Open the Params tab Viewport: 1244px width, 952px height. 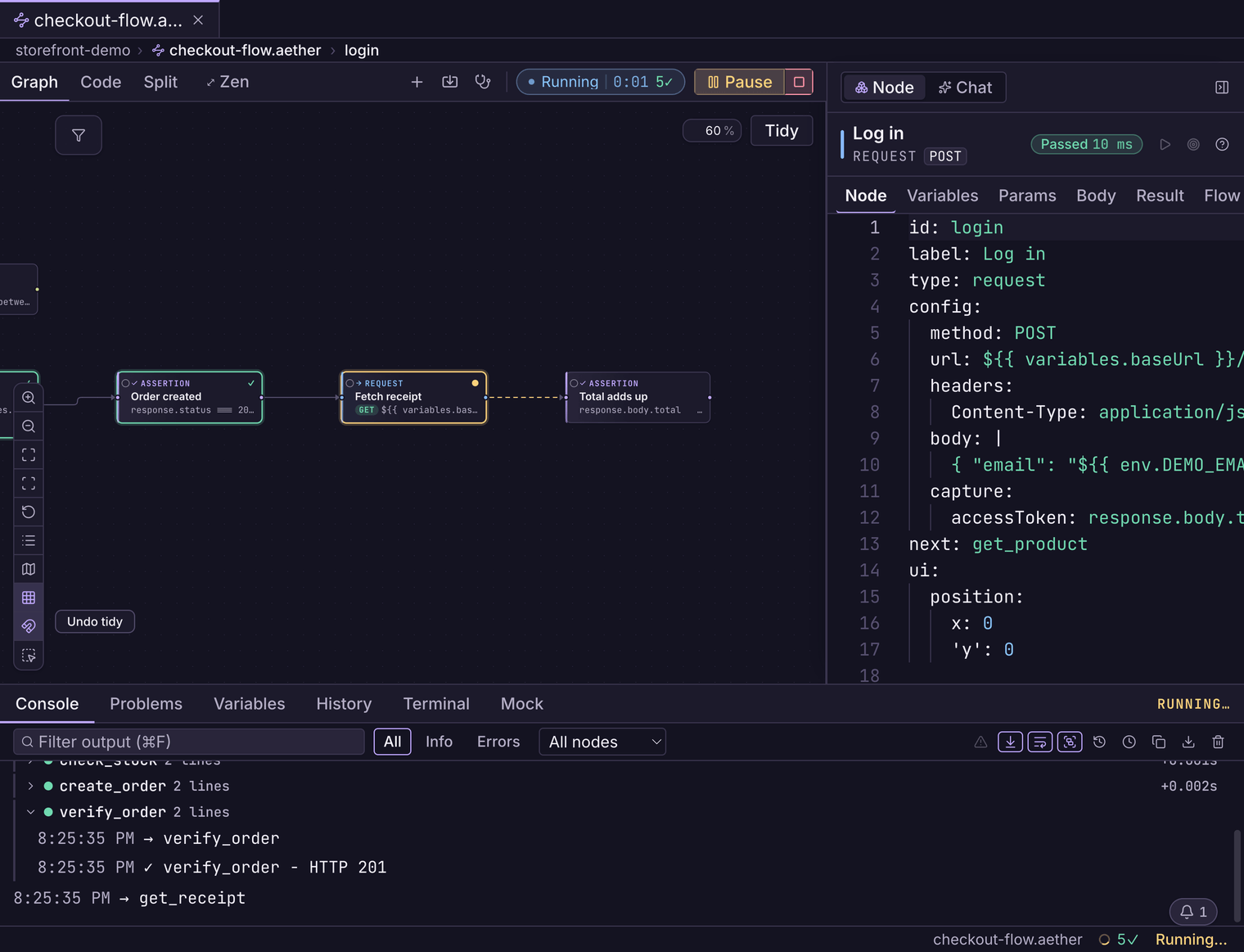[x=1027, y=196]
